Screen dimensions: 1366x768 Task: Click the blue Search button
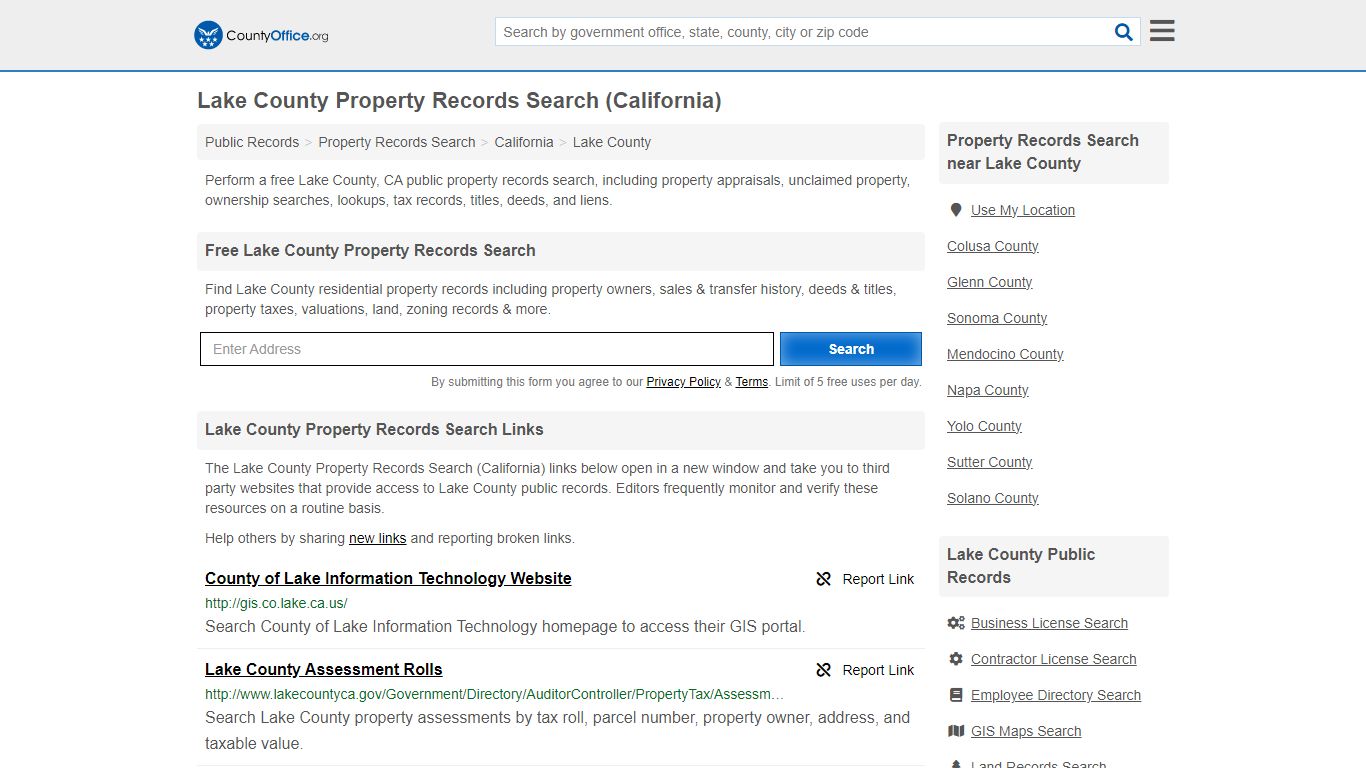(851, 349)
